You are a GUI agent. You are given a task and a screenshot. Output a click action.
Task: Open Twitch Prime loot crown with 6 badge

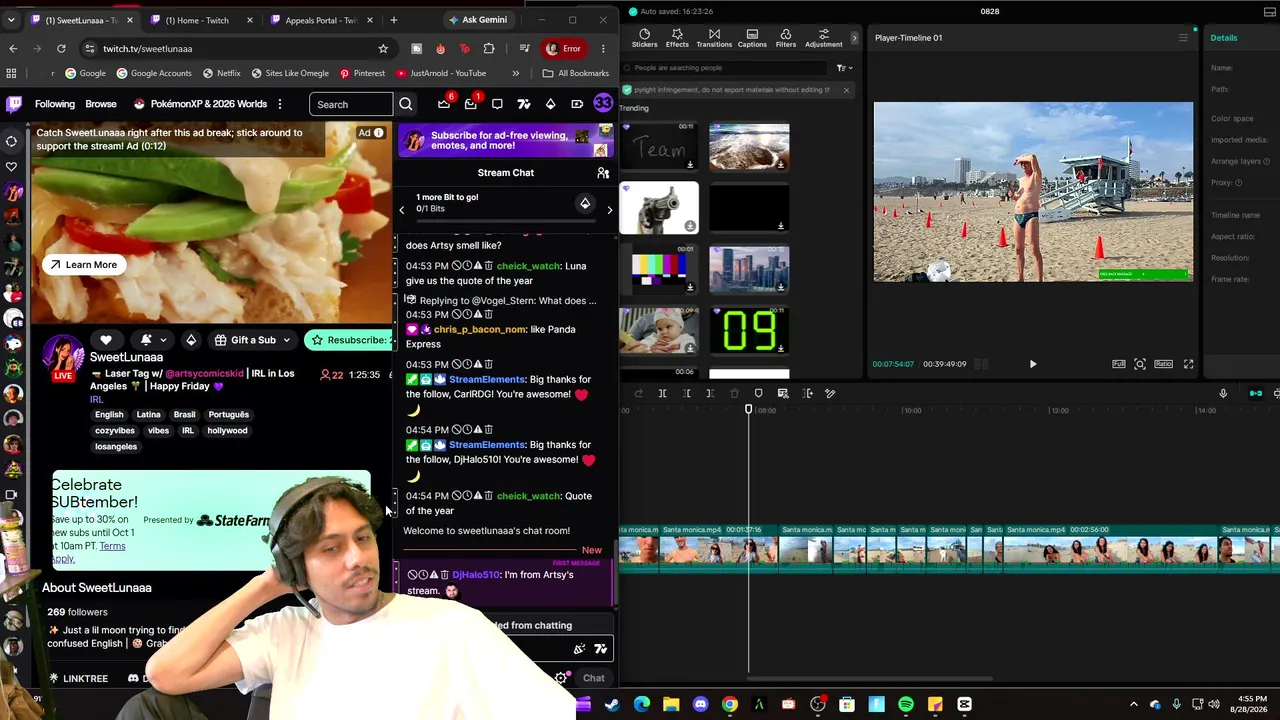click(x=444, y=104)
